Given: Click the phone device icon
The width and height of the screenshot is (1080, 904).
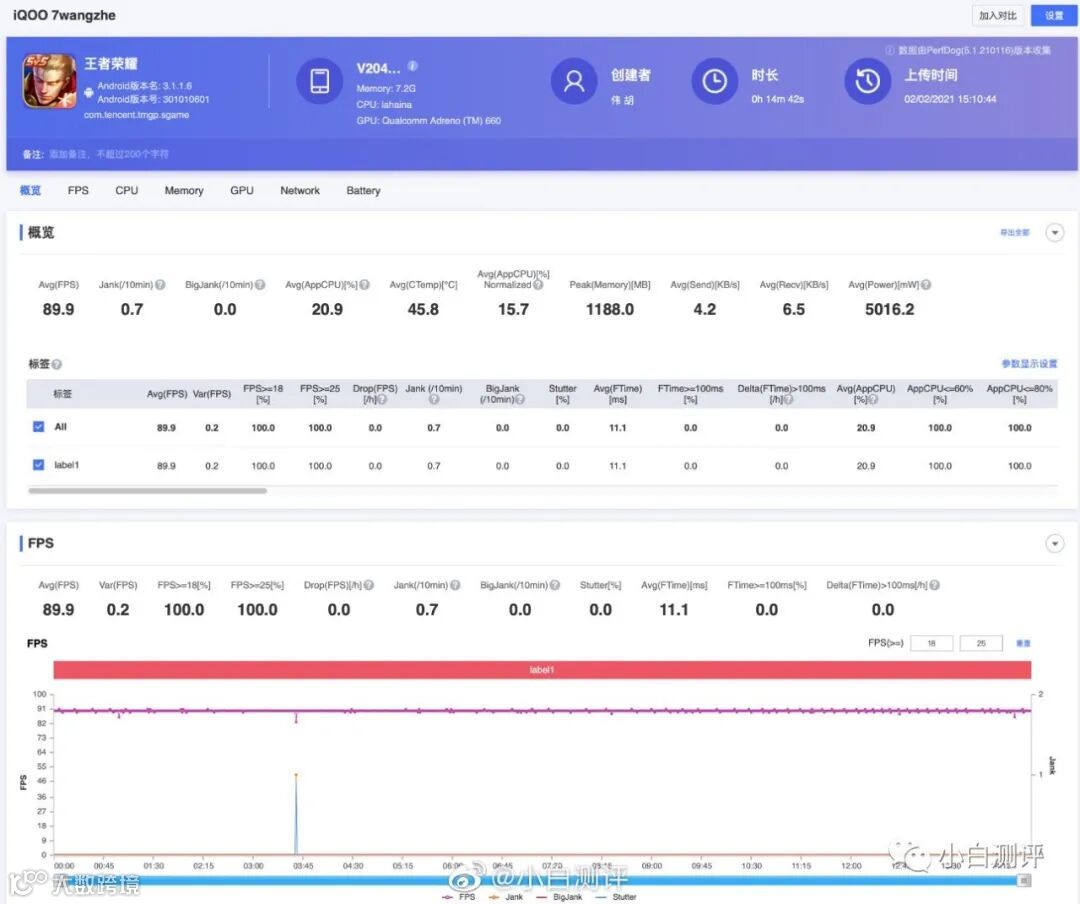Looking at the screenshot, I should pyautogui.click(x=320, y=81).
